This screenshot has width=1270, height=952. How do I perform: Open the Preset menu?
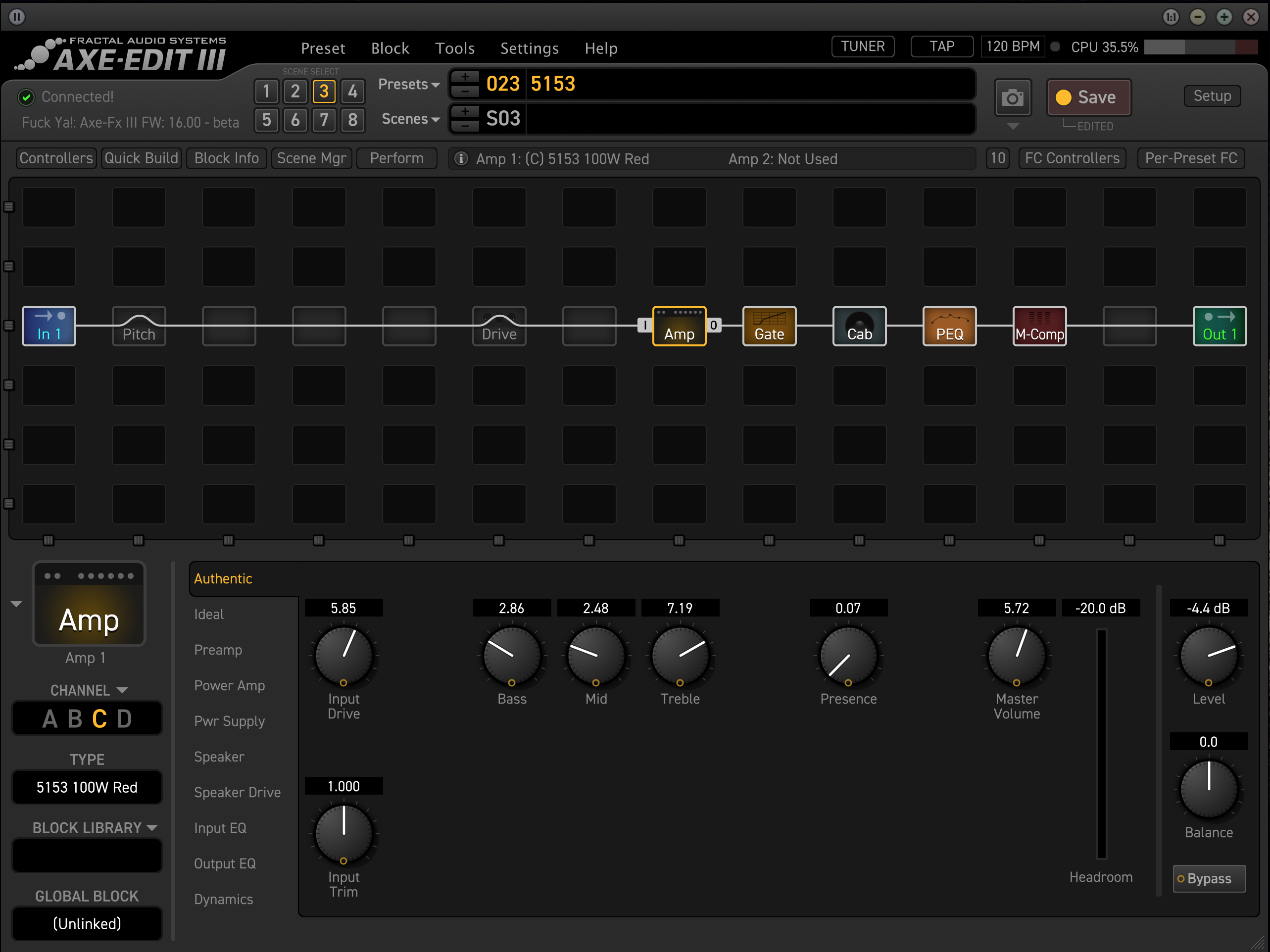tap(323, 48)
